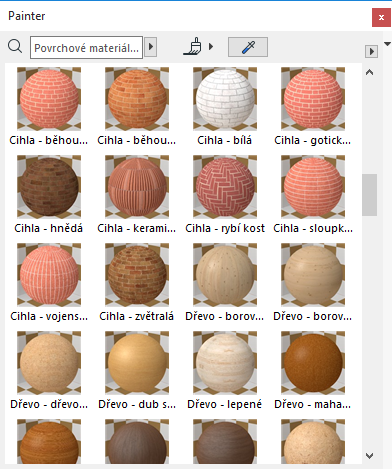The image size is (392, 469).
Task: Close the Painter palette
Action: pyautogui.click(x=381, y=18)
